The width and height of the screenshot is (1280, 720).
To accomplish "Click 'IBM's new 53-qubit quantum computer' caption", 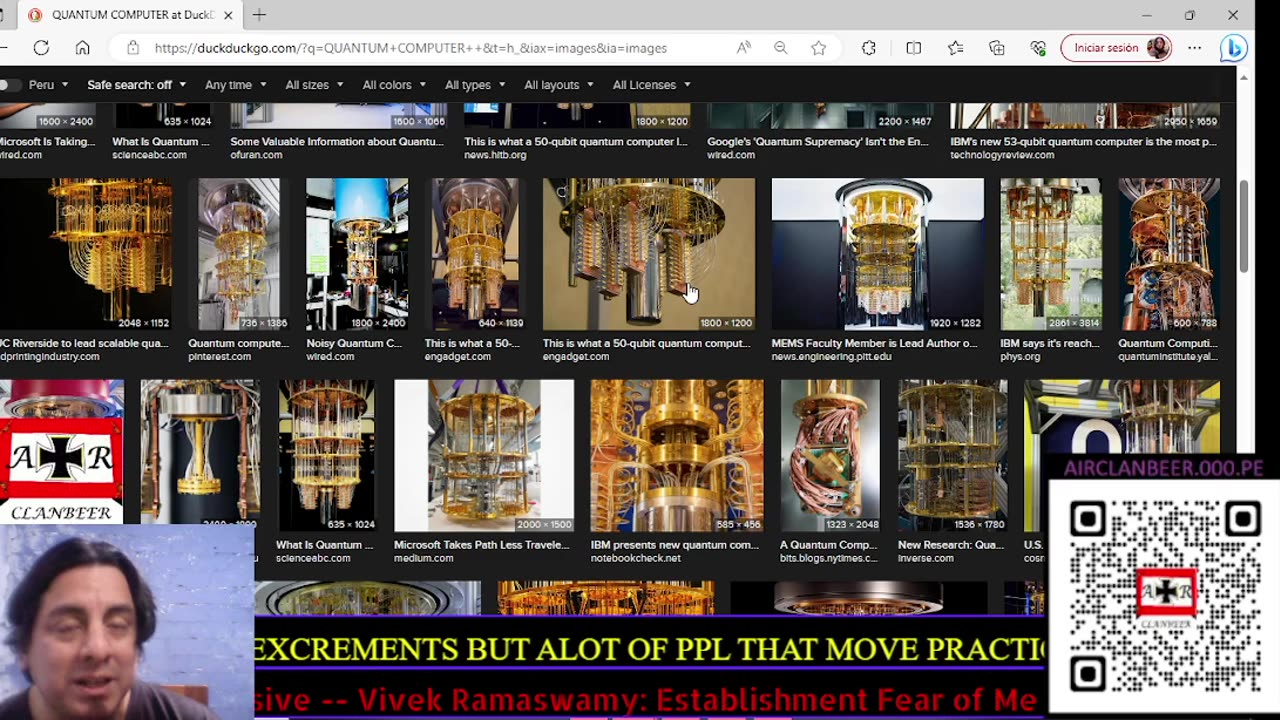I will point(1083,142).
